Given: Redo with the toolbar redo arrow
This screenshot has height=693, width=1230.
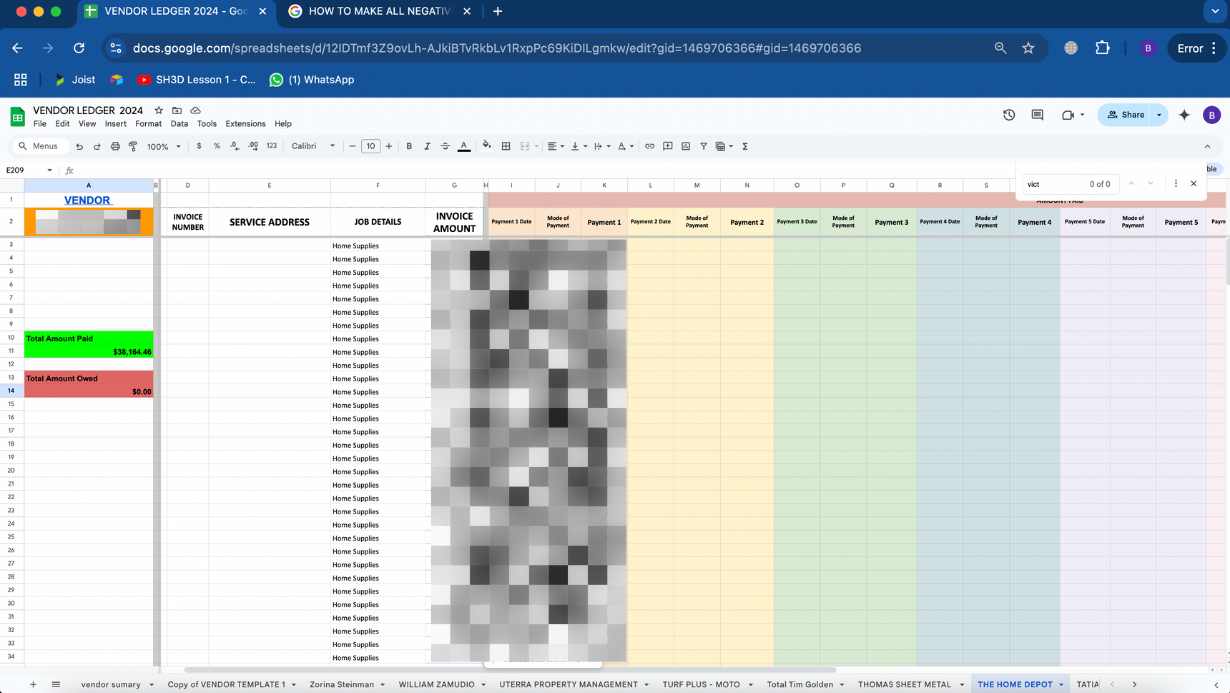Looking at the screenshot, I should pos(97,146).
